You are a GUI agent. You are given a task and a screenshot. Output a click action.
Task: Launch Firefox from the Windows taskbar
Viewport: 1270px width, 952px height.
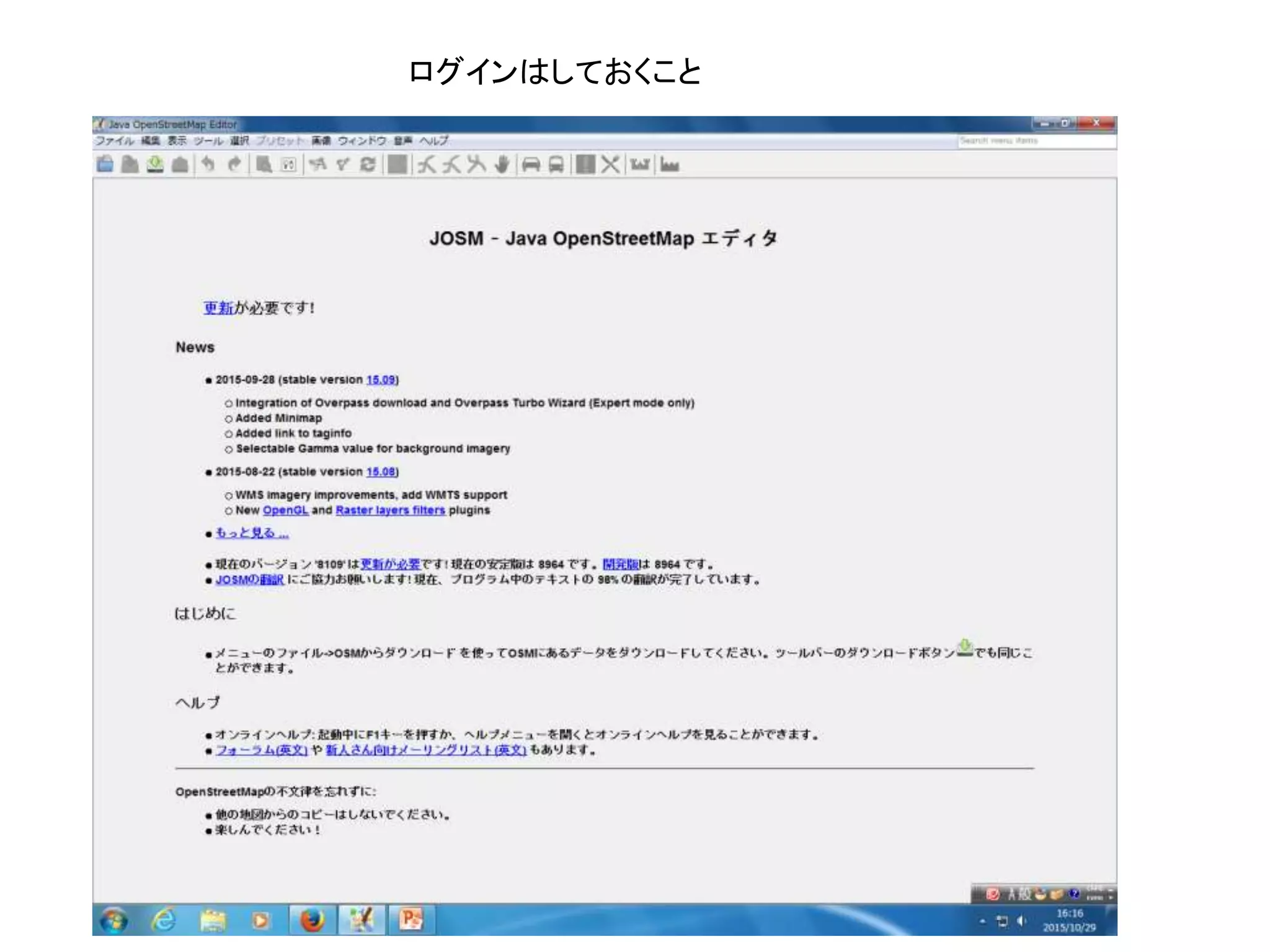coord(313,920)
